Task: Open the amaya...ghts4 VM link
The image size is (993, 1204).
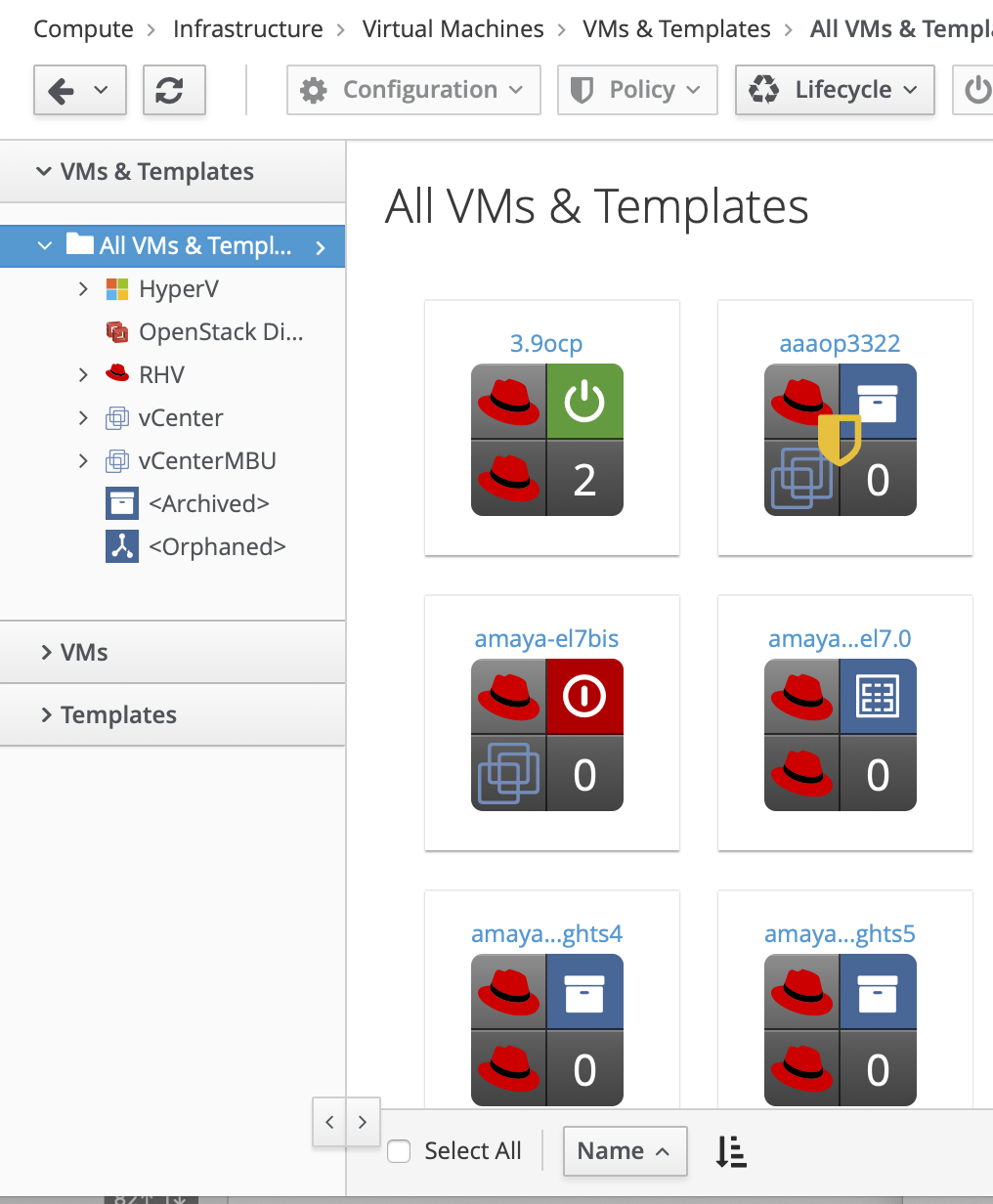Action: click(x=546, y=934)
